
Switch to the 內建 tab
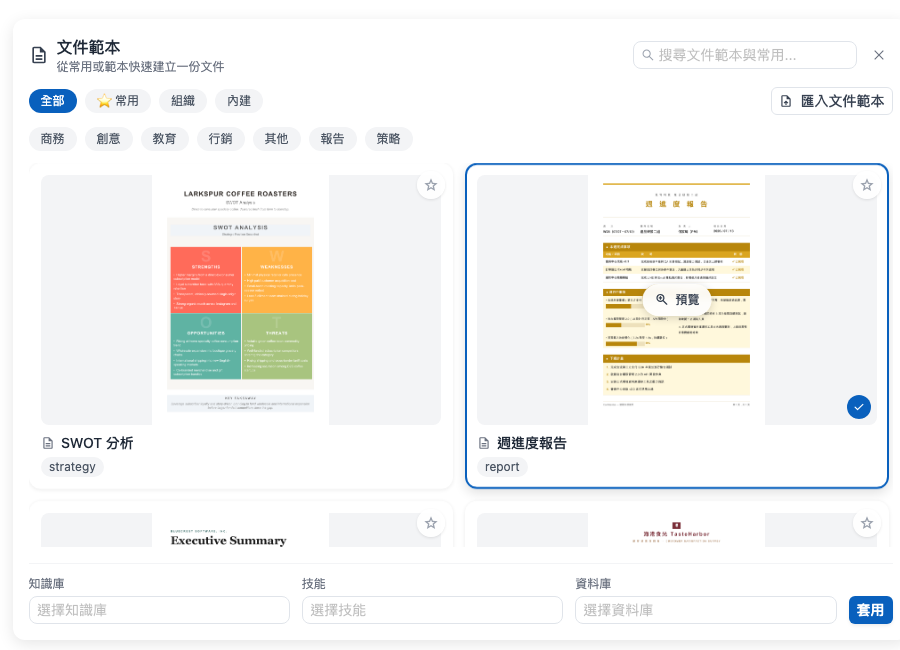pos(239,101)
